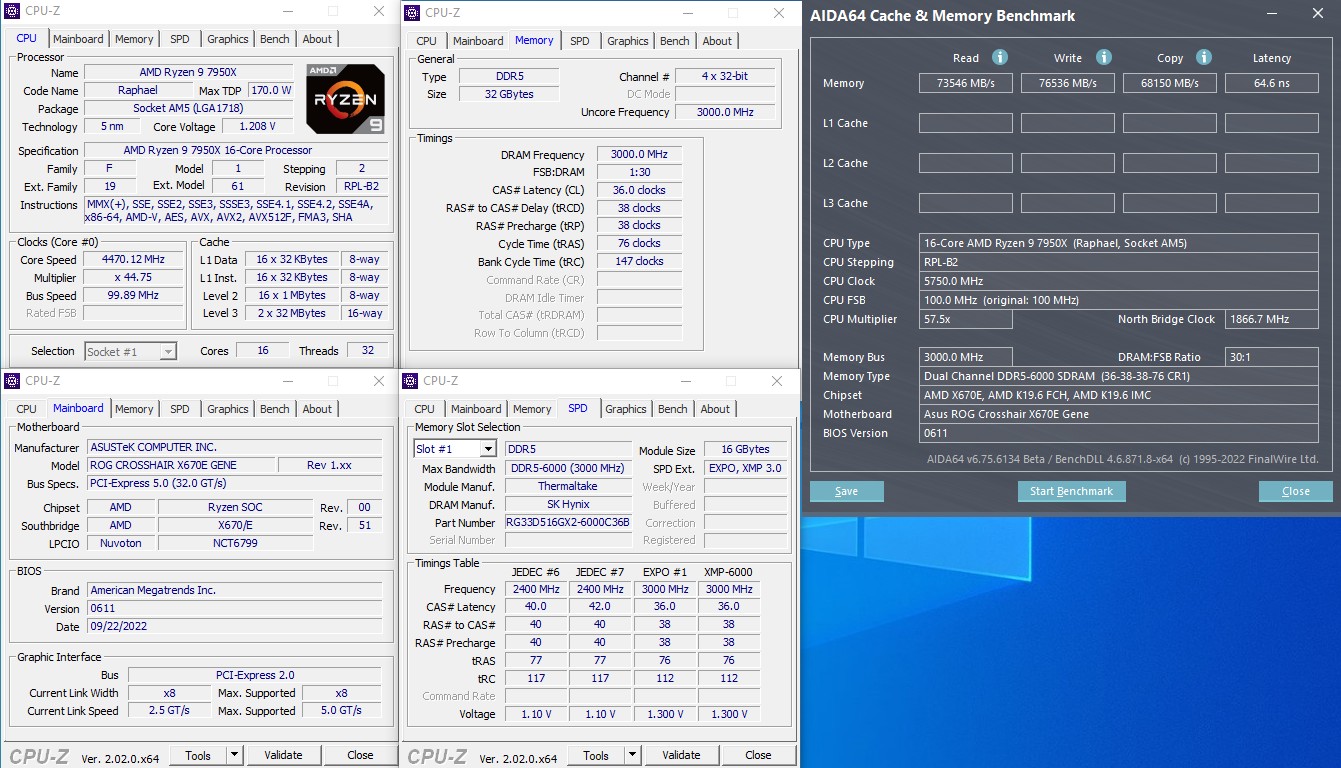Click Start Benchmark in AIDA64
Image resolution: width=1341 pixels, height=768 pixels.
pos(1072,491)
